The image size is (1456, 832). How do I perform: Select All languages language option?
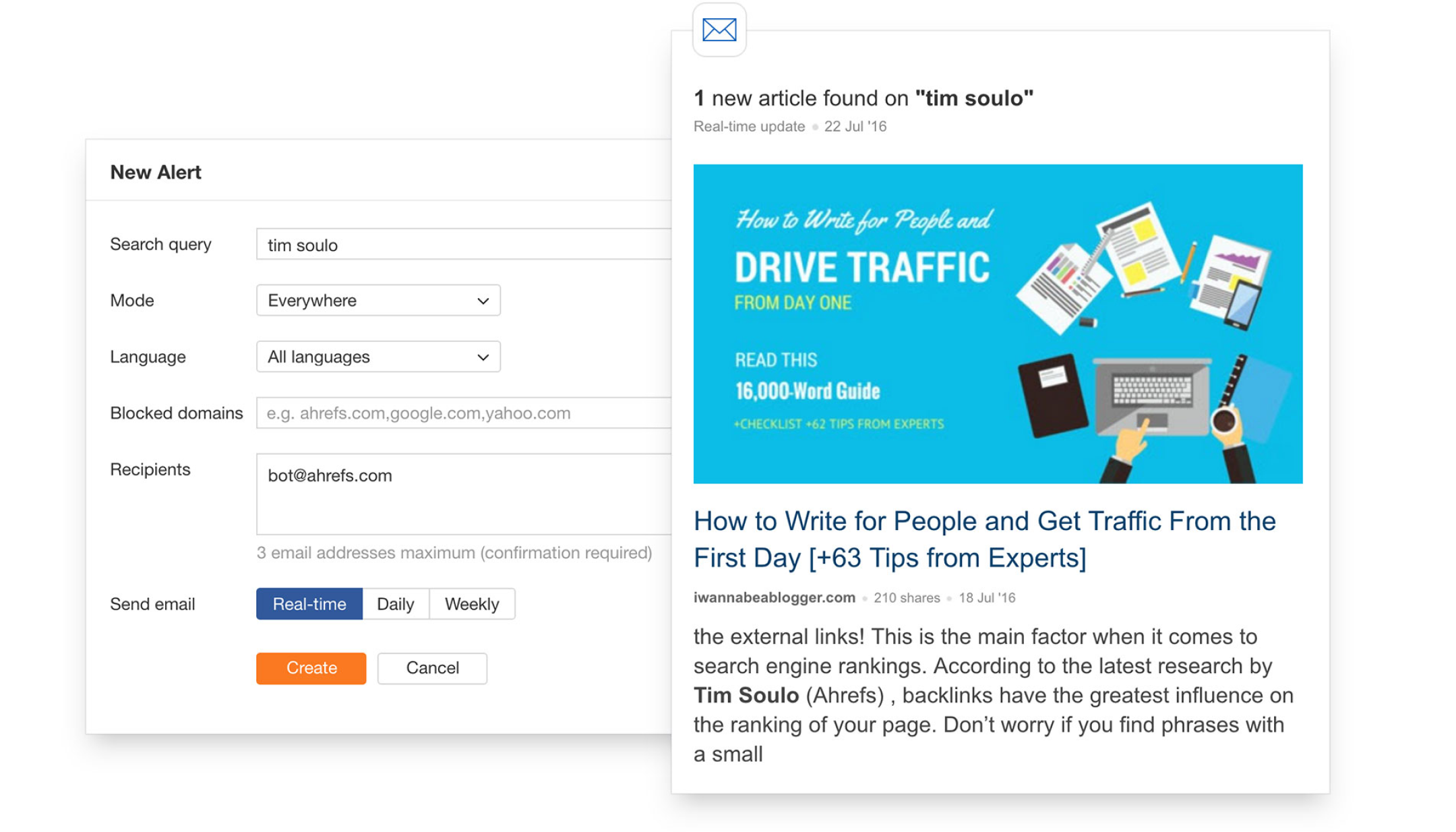click(x=378, y=355)
